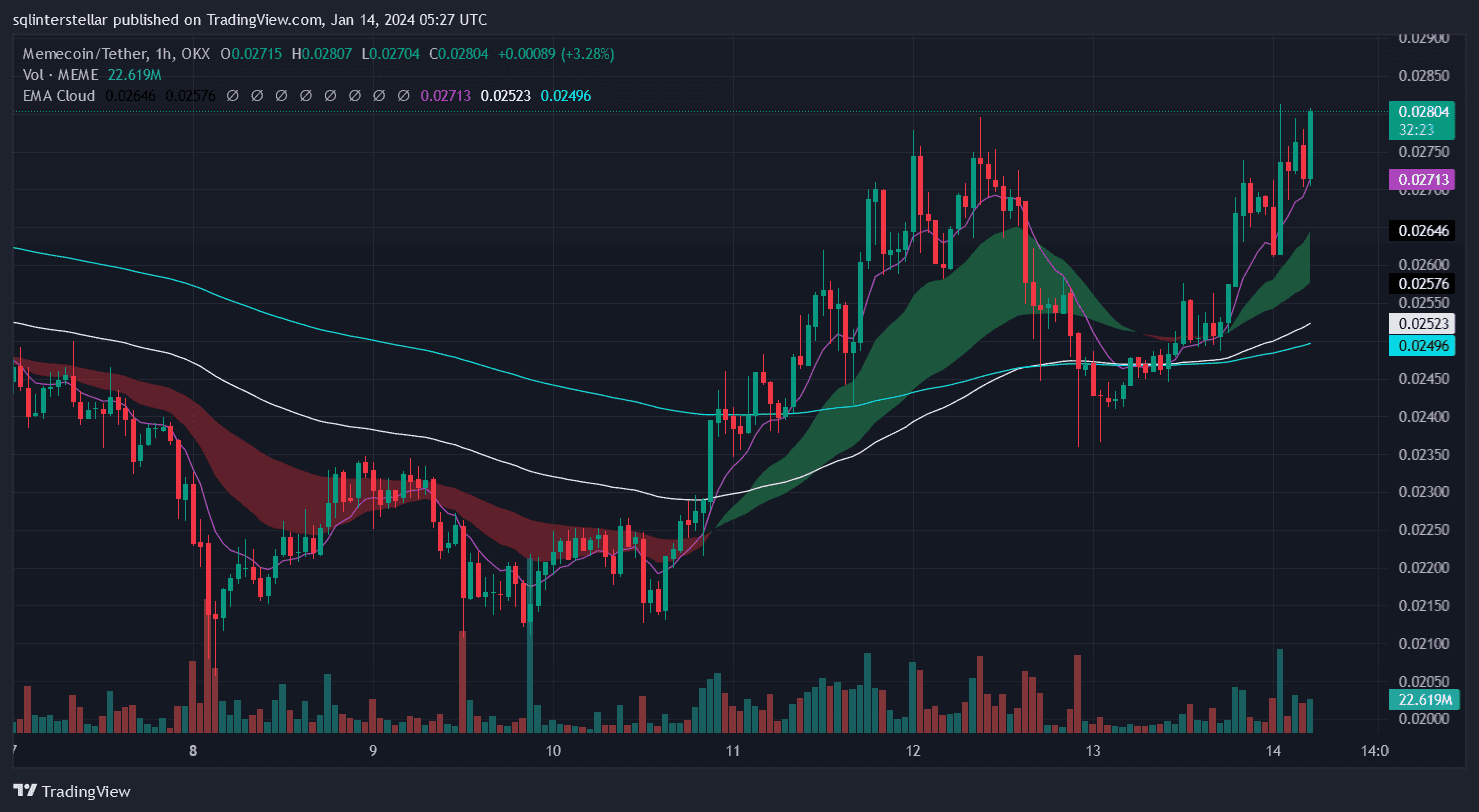Click date label 13 on time axis

(1092, 751)
